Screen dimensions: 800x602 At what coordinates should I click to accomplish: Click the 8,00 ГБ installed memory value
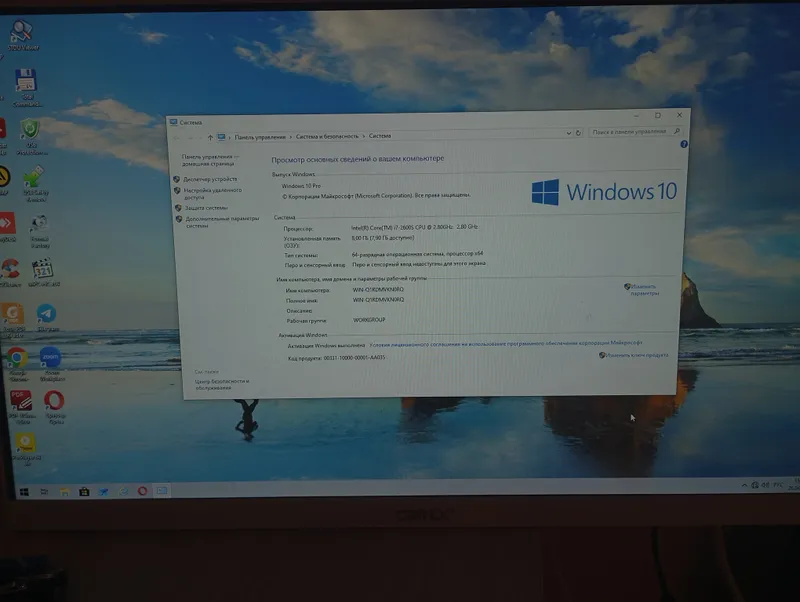click(383, 238)
